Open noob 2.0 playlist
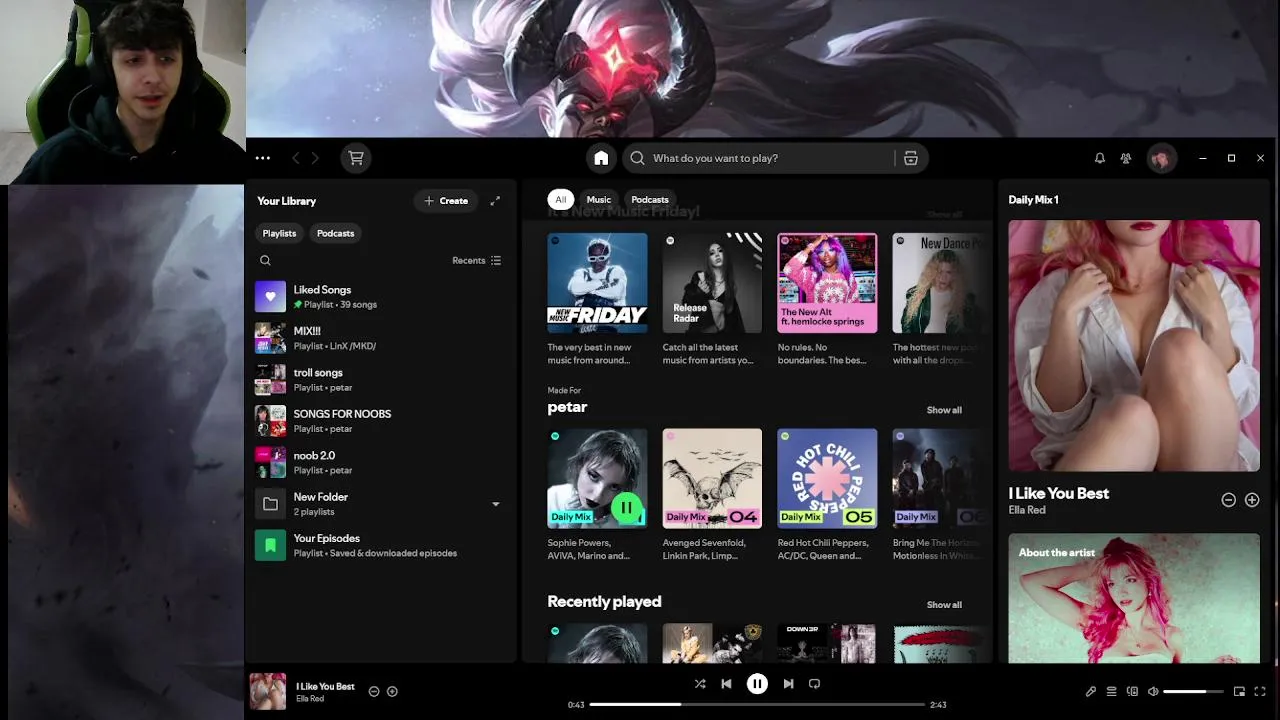The image size is (1280, 720). click(x=380, y=462)
